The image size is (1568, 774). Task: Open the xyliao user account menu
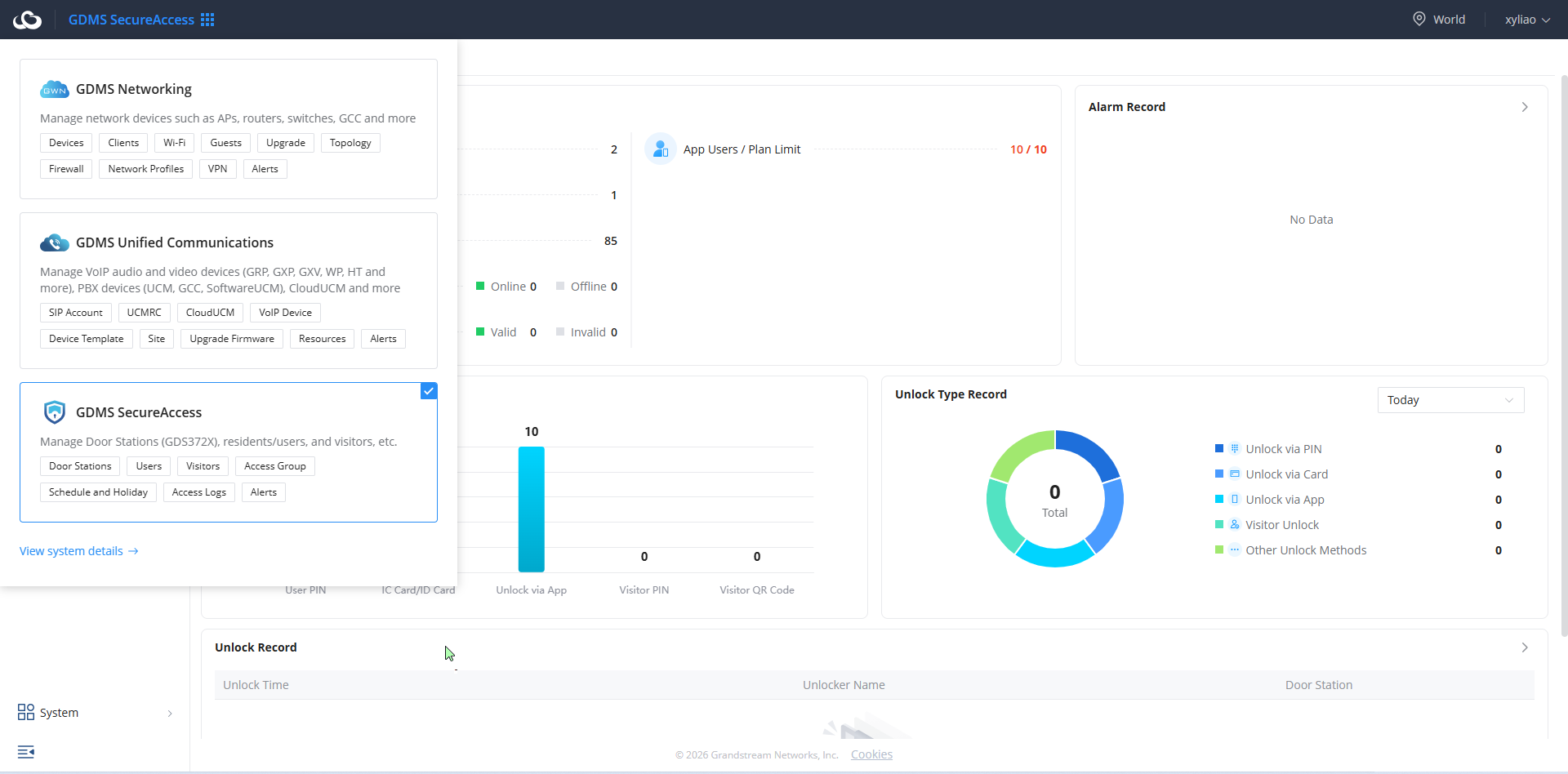[x=1527, y=20]
